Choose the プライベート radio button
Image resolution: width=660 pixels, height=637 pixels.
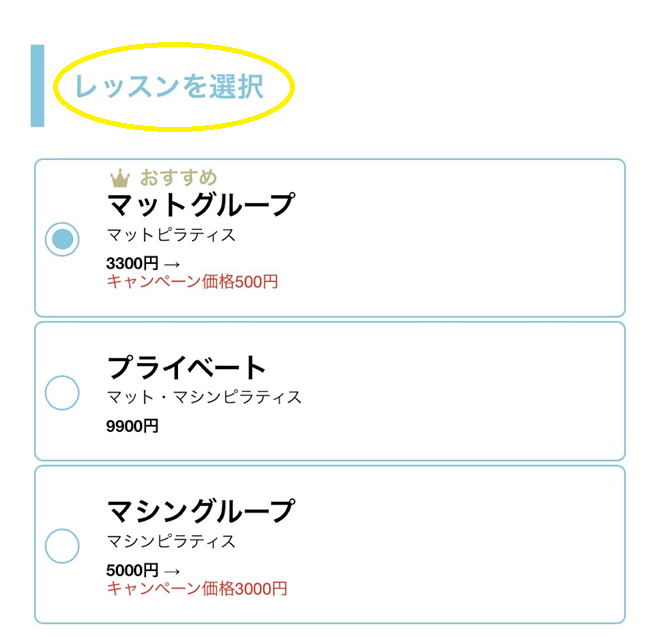[63, 393]
